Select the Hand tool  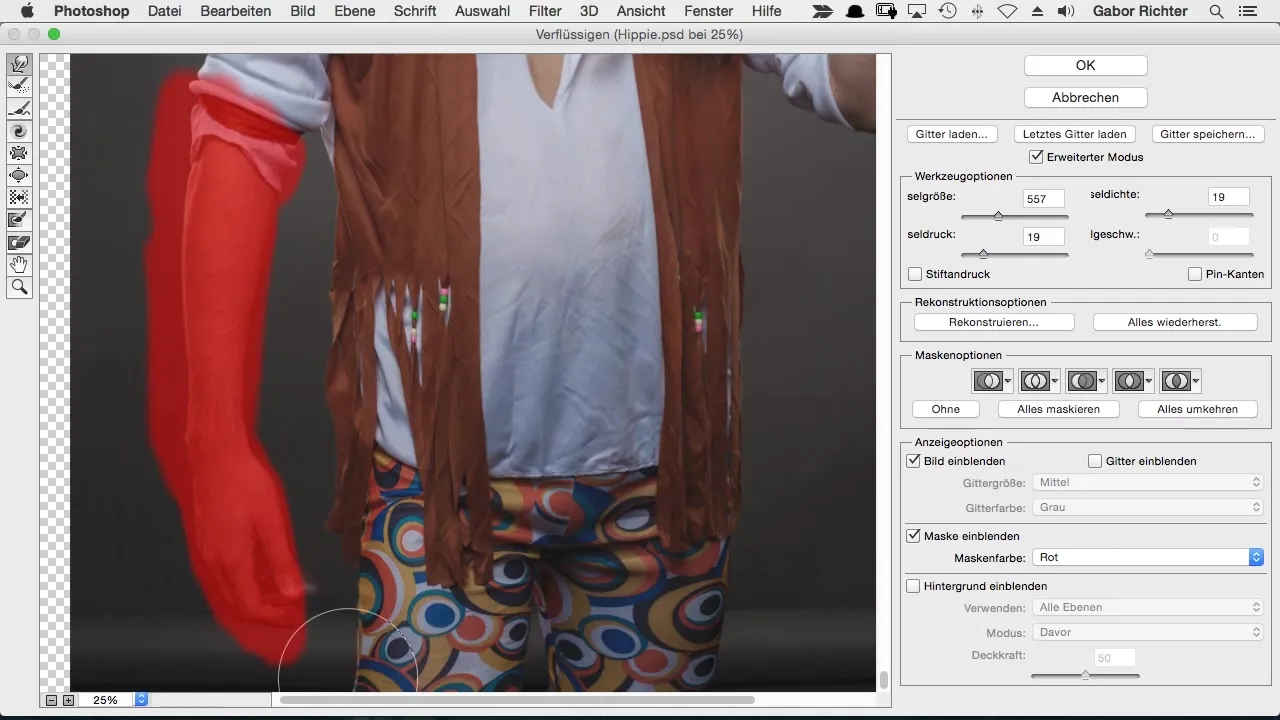[x=20, y=265]
